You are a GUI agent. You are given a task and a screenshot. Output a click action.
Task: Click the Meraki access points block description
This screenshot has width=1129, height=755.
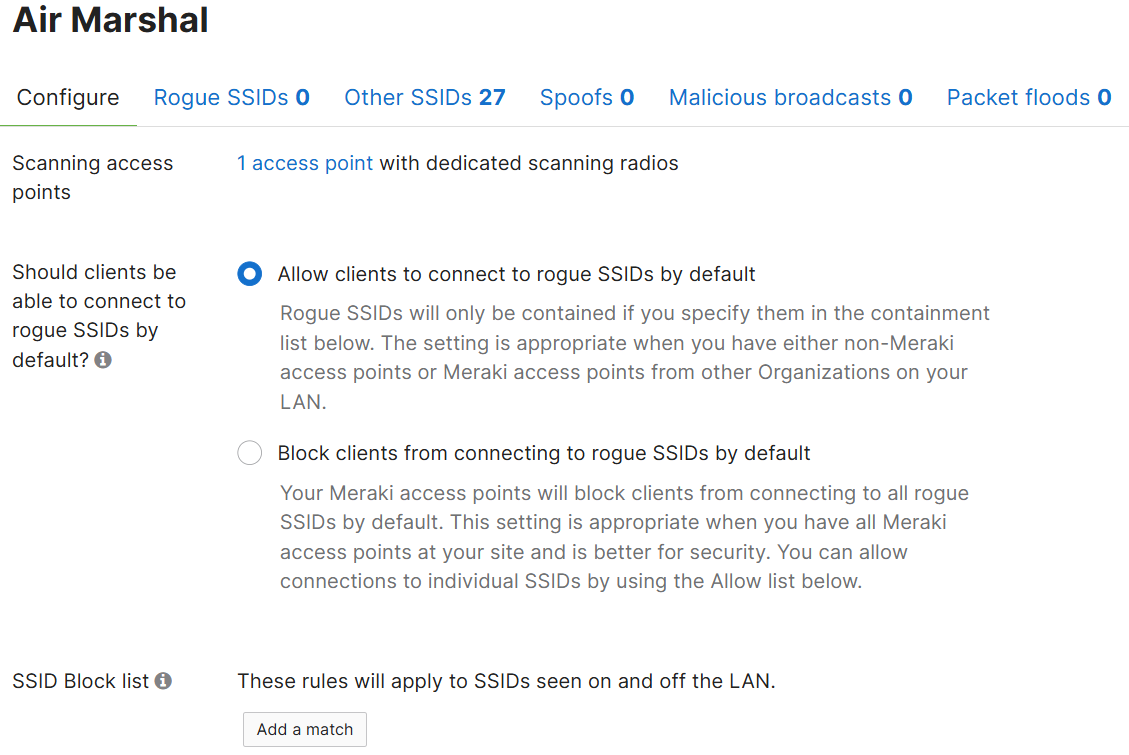[624, 537]
